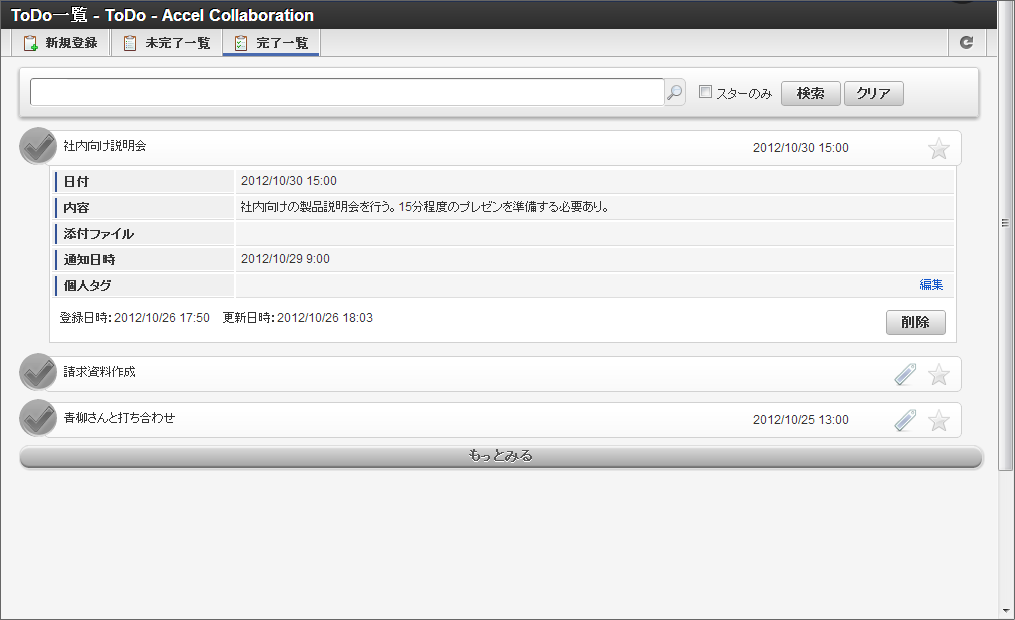Toggle completion check for 請求資料作成
1015x620 pixels.
[x=38, y=372]
